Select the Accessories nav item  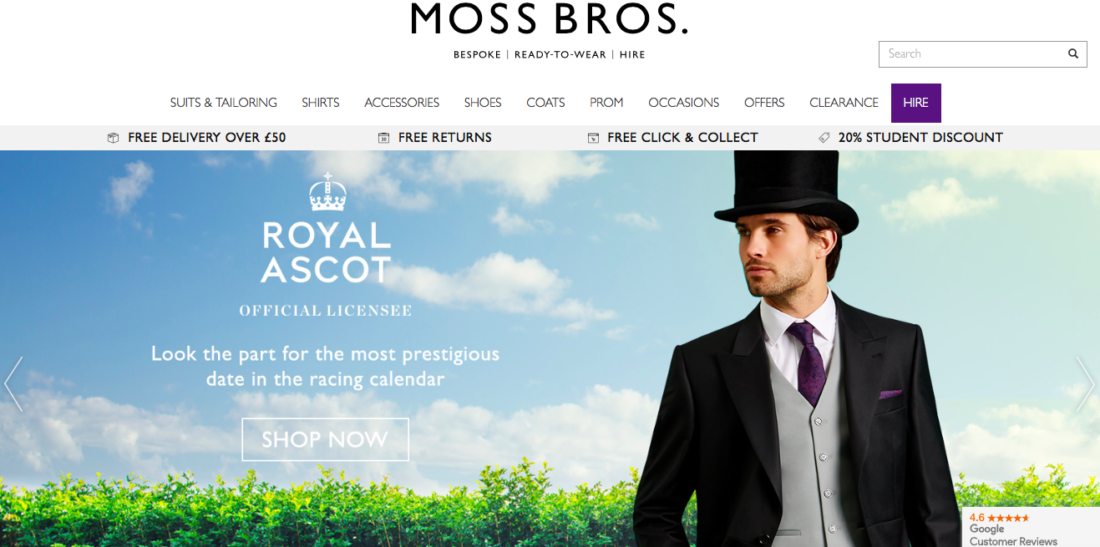click(x=402, y=103)
